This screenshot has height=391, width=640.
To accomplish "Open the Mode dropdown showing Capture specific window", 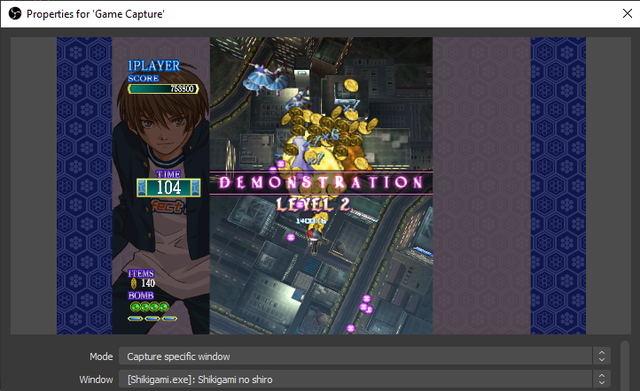I will point(364,356).
